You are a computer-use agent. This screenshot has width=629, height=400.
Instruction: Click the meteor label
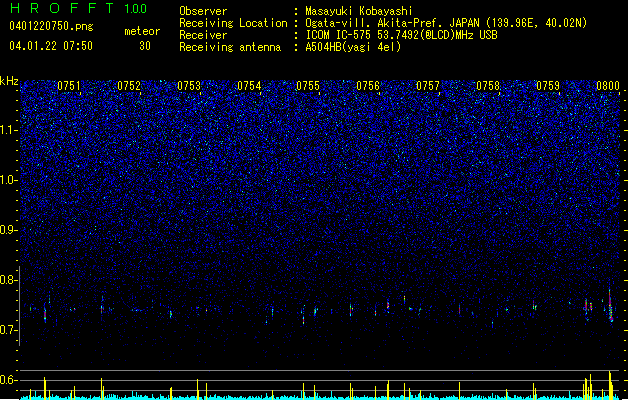click(x=142, y=31)
